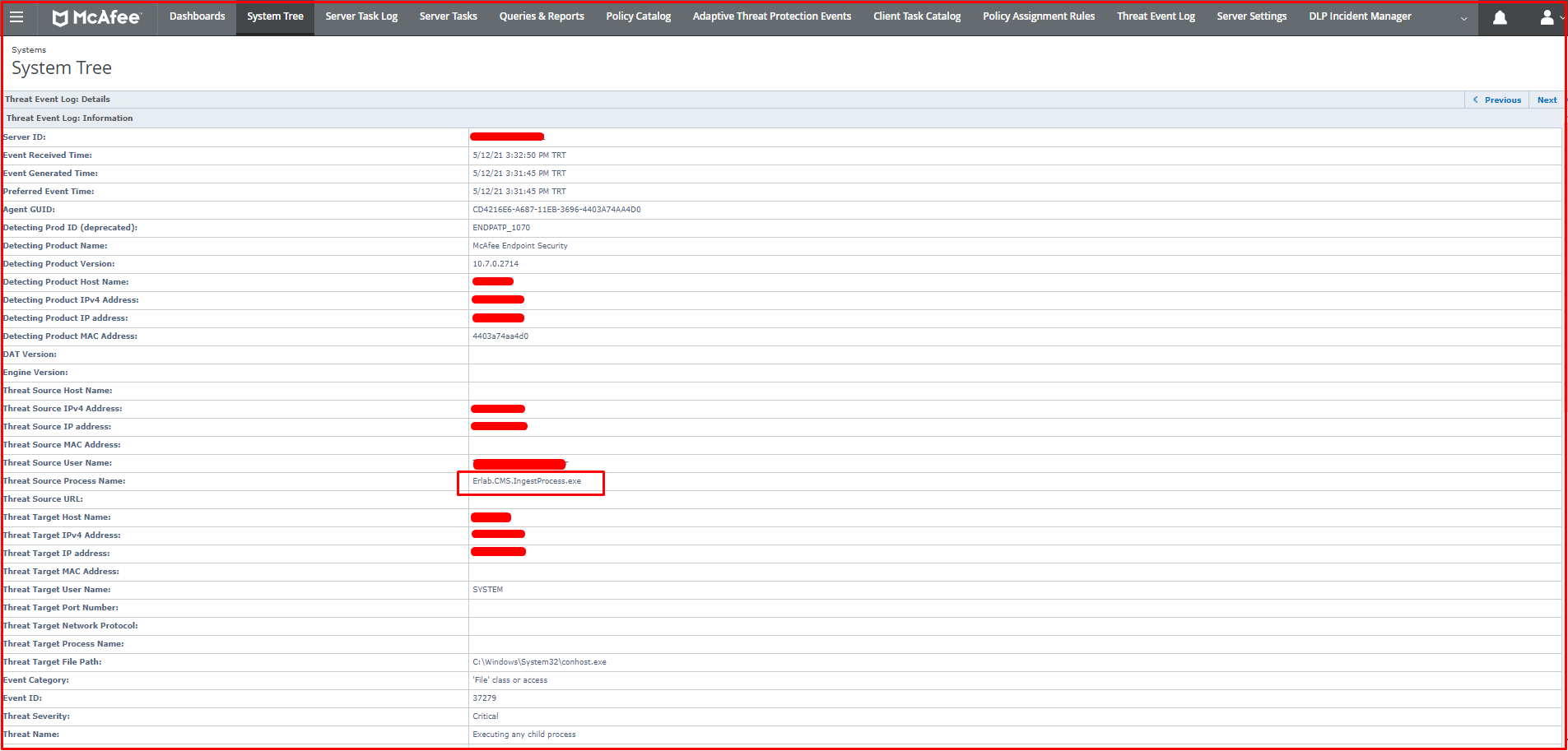The width and height of the screenshot is (1568, 751).
Task: Open the user account menu
Action: [1547, 17]
